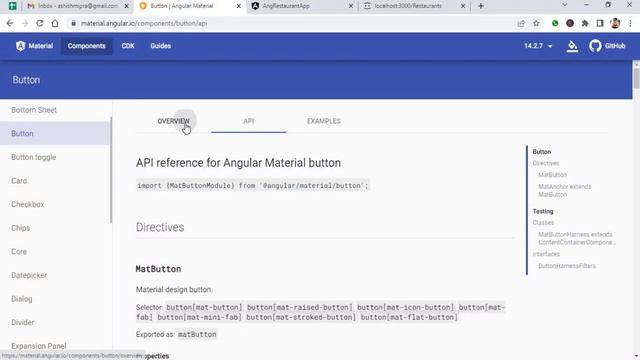This screenshot has width=640, height=360.
Task: Switch to the Gmail Inbox tab
Action: (x=78, y=6)
